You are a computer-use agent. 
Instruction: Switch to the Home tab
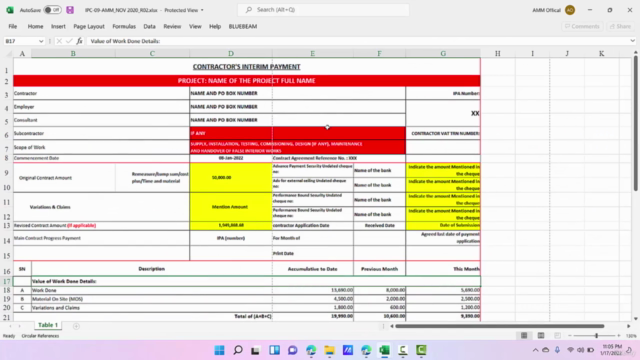[36, 26]
